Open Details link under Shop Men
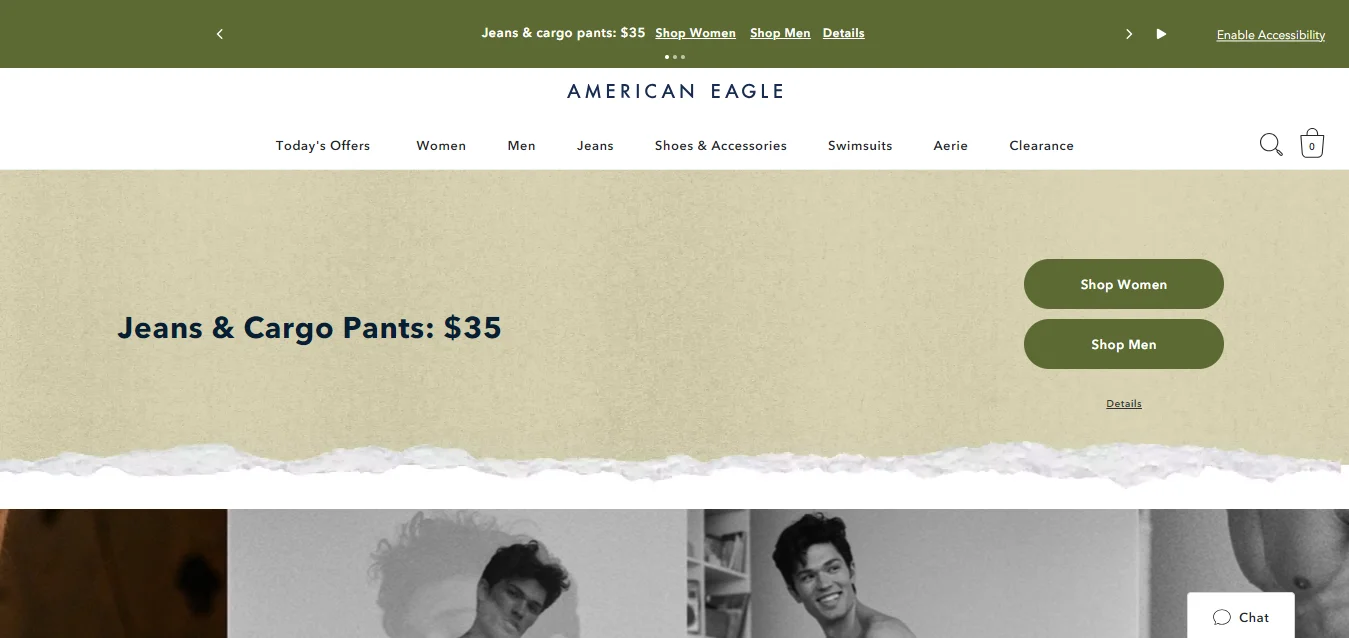1349x638 pixels. pyautogui.click(x=1124, y=404)
